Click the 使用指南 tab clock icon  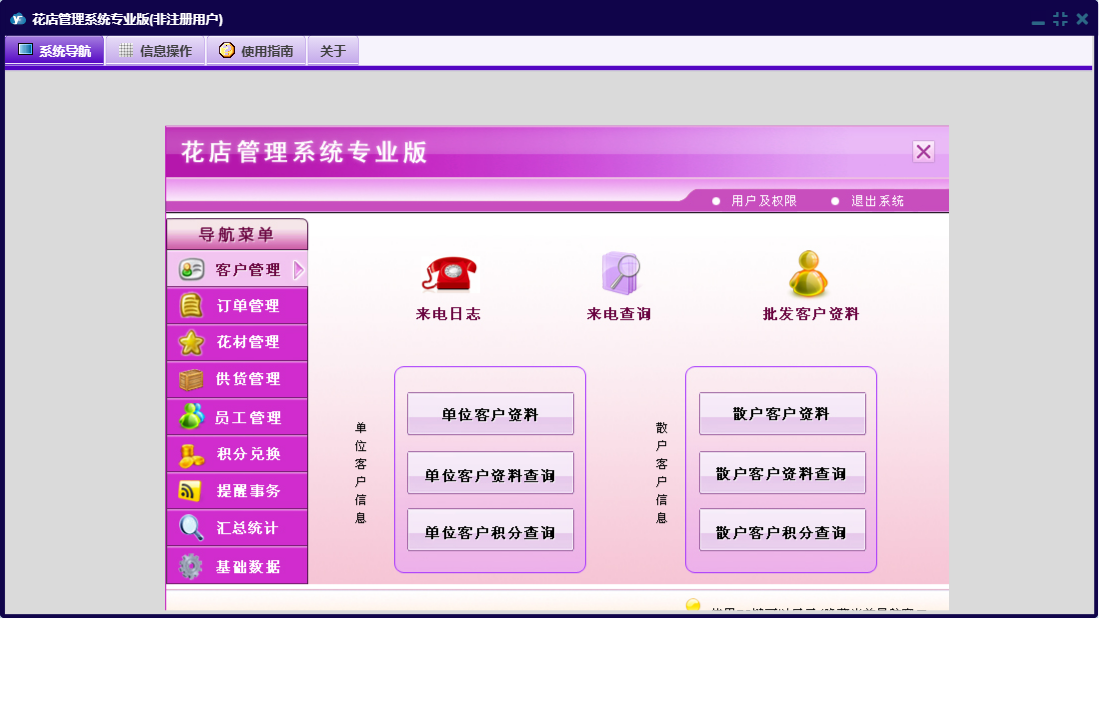226,50
